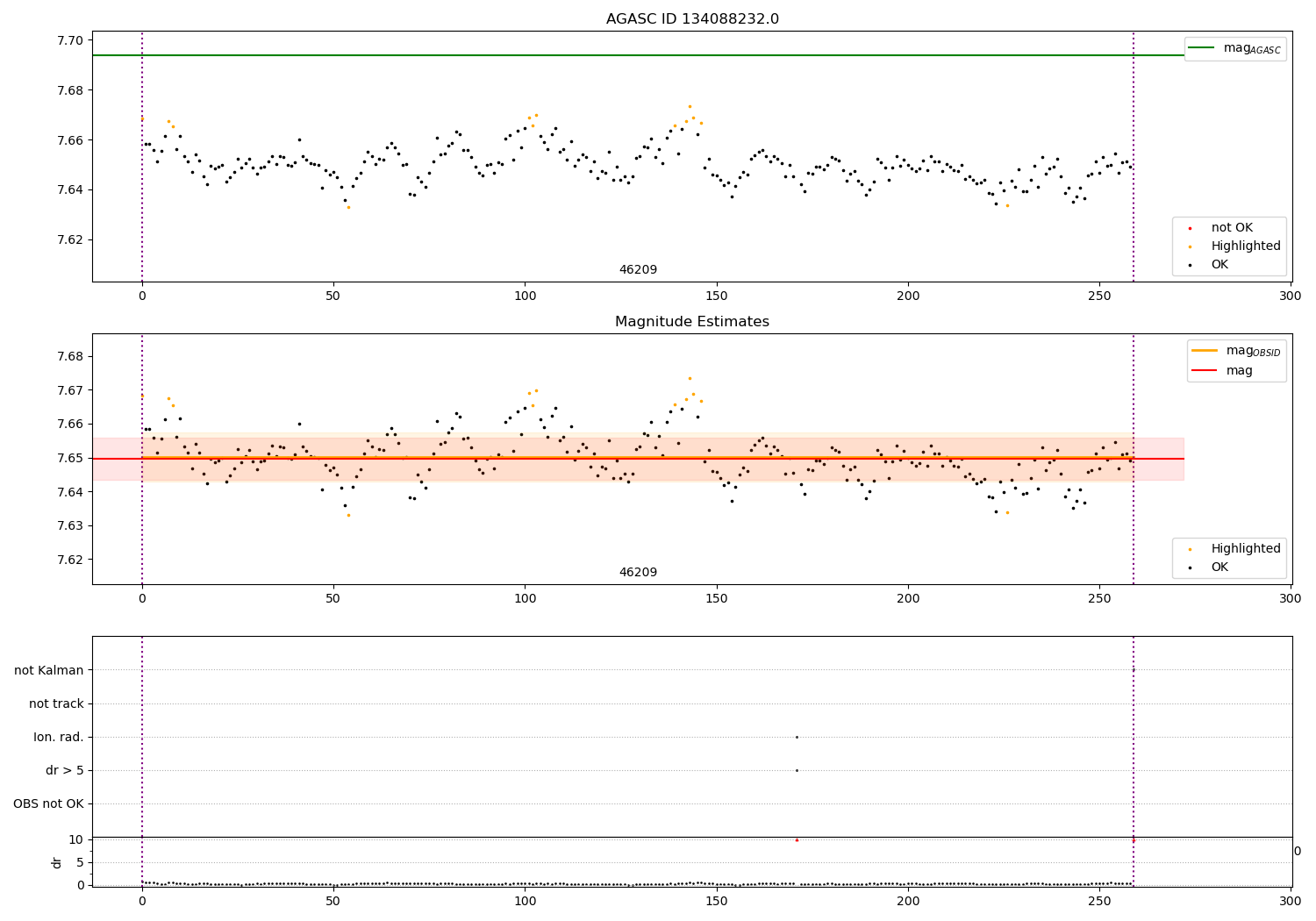The height and width of the screenshot is (921, 1316).
Task: Click the horizontal red mag line in the Magnitude Estimates plot
Action: (638, 459)
